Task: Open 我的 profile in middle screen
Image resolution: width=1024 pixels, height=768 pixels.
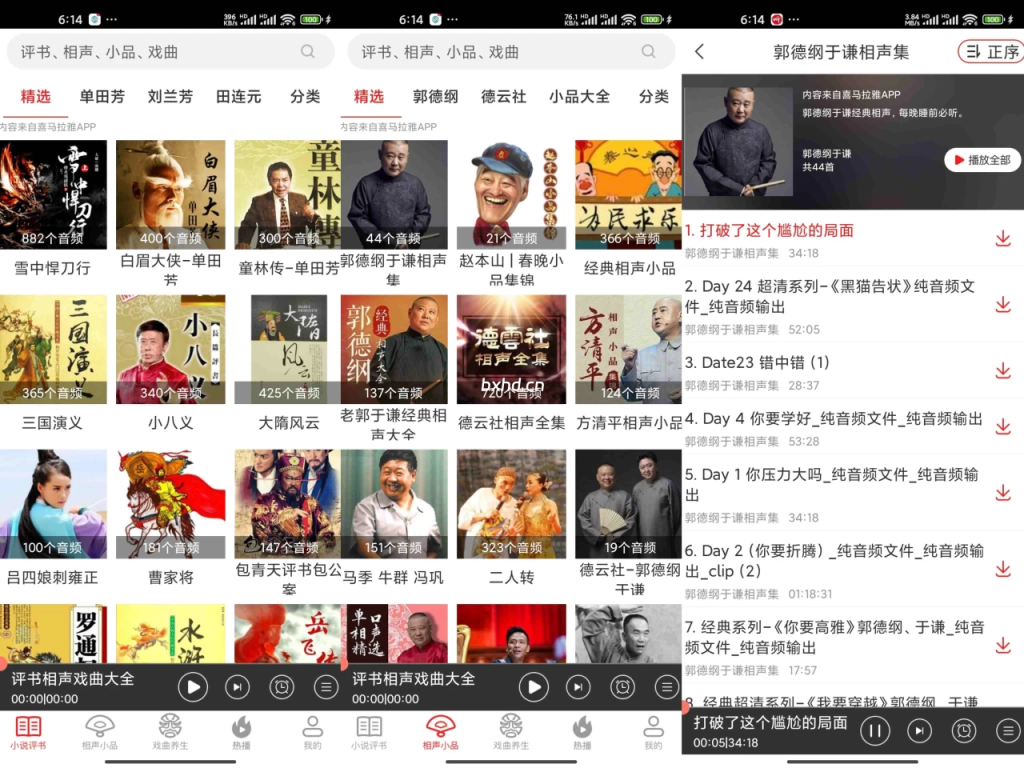Action: tap(653, 732)
